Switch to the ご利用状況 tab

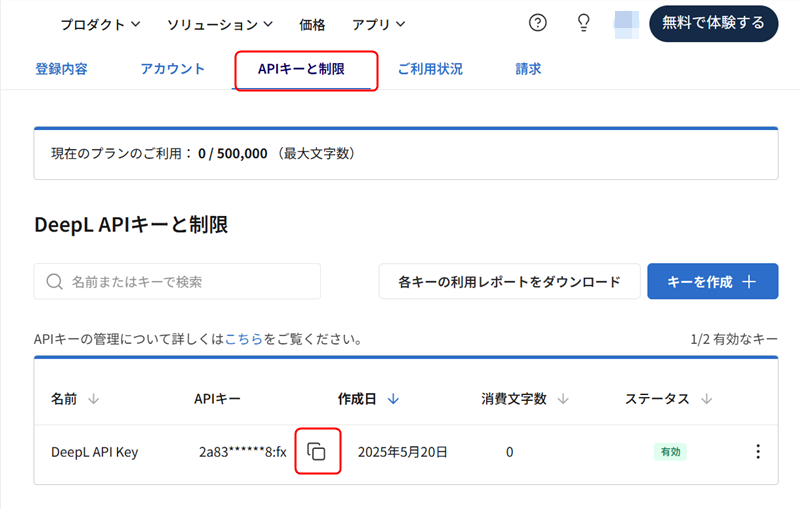430,69
